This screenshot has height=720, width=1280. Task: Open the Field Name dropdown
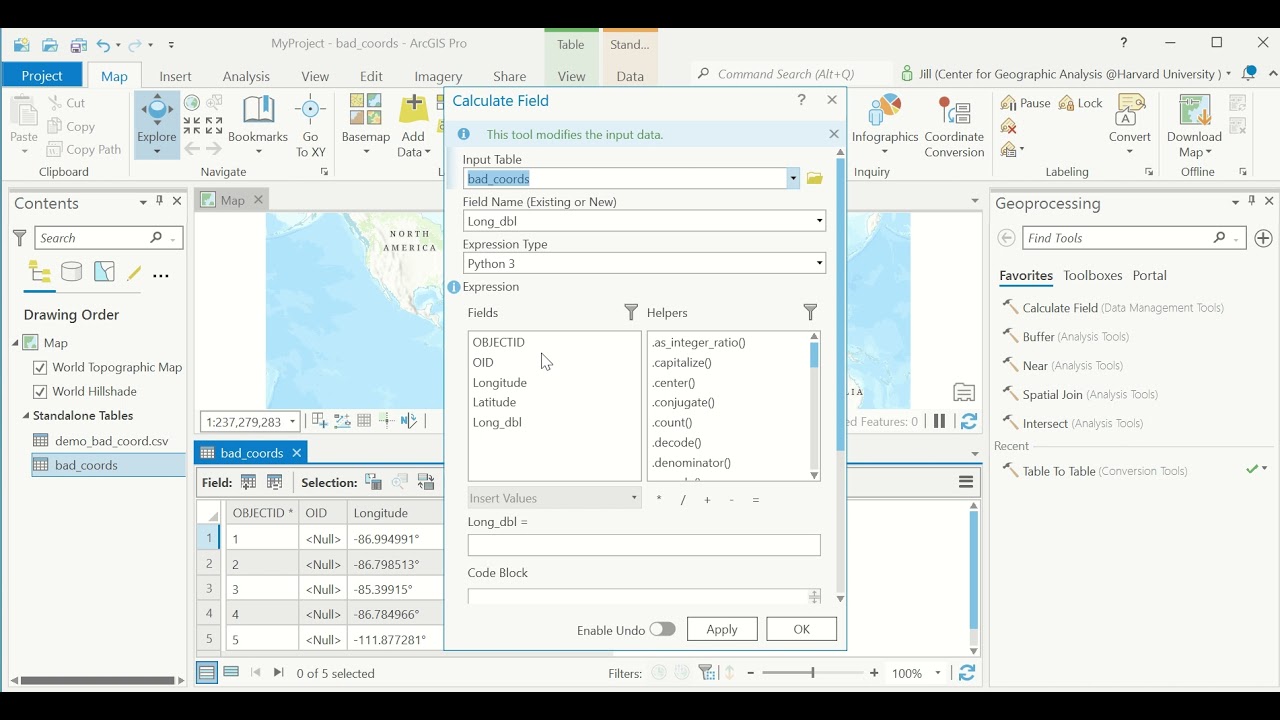(819, 221)
